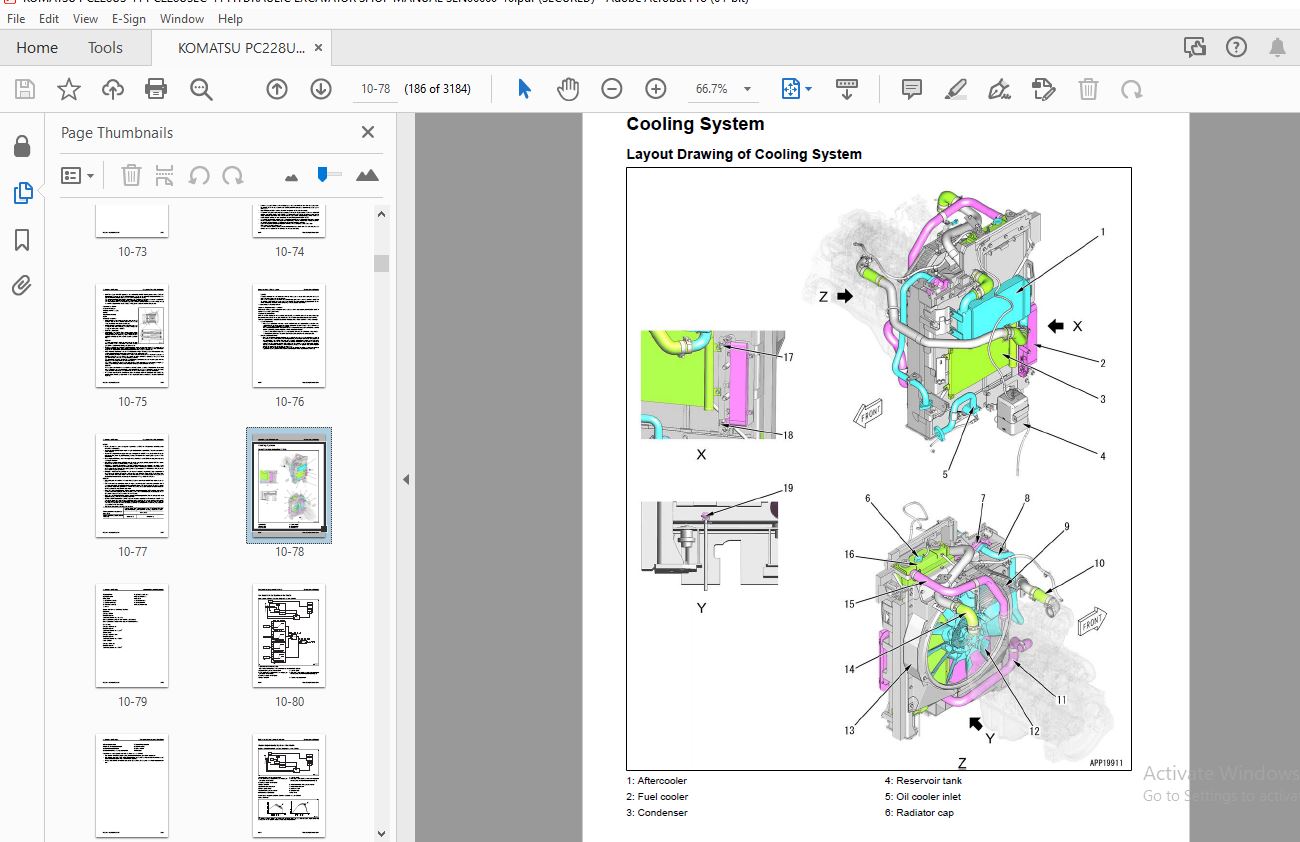Click the lock security icon in sidebar

22,147
